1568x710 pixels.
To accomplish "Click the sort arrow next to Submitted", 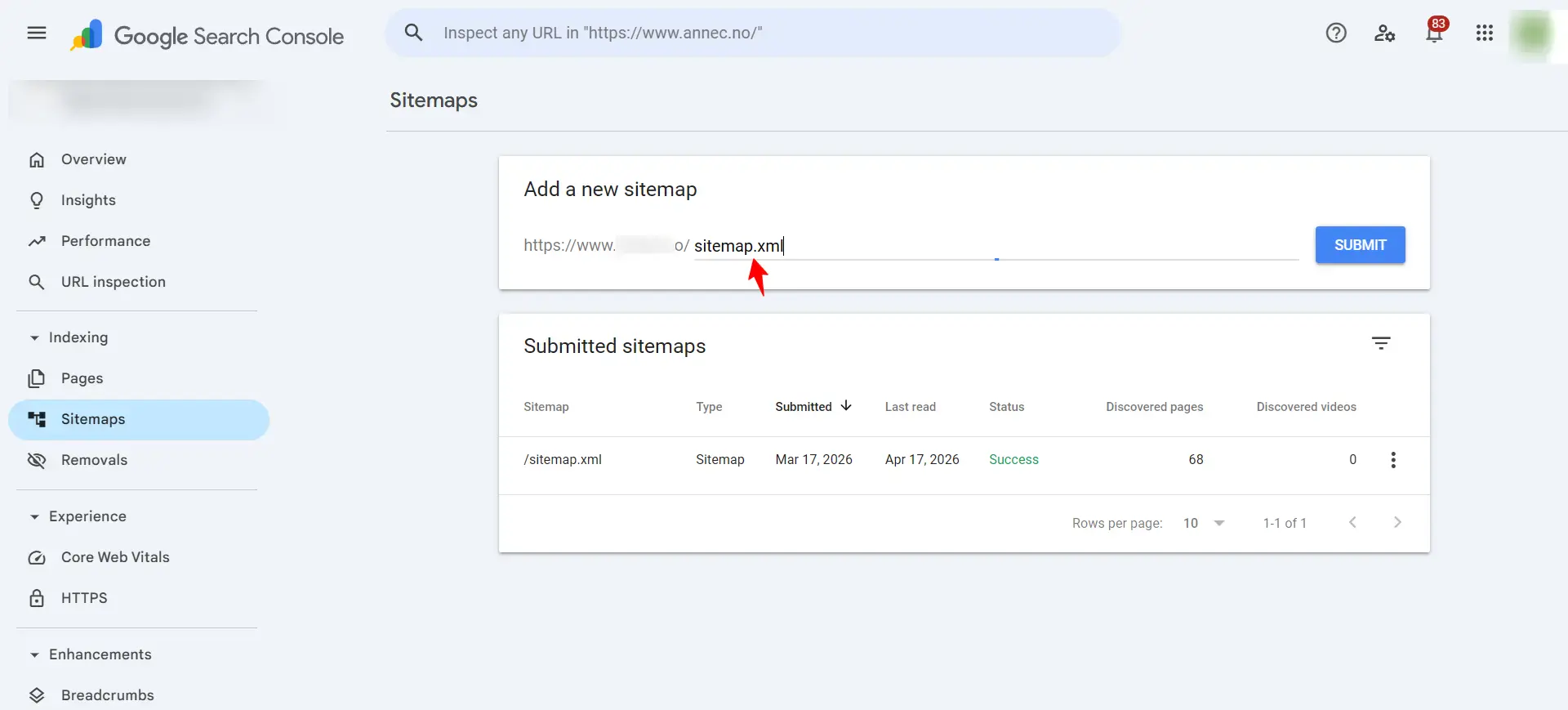I will (x=846, y=405).
